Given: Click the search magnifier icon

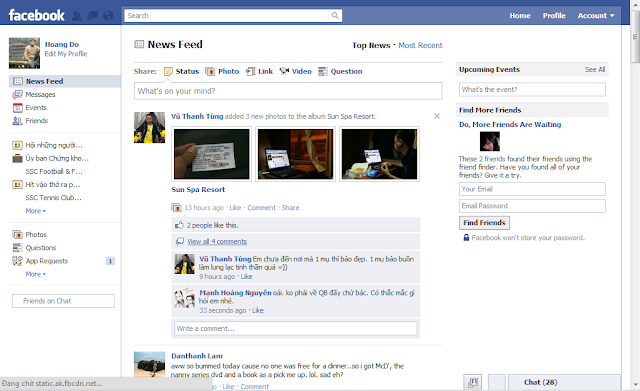Looking at the screenshot, I should pyautogui.click(x=335, y=16).
